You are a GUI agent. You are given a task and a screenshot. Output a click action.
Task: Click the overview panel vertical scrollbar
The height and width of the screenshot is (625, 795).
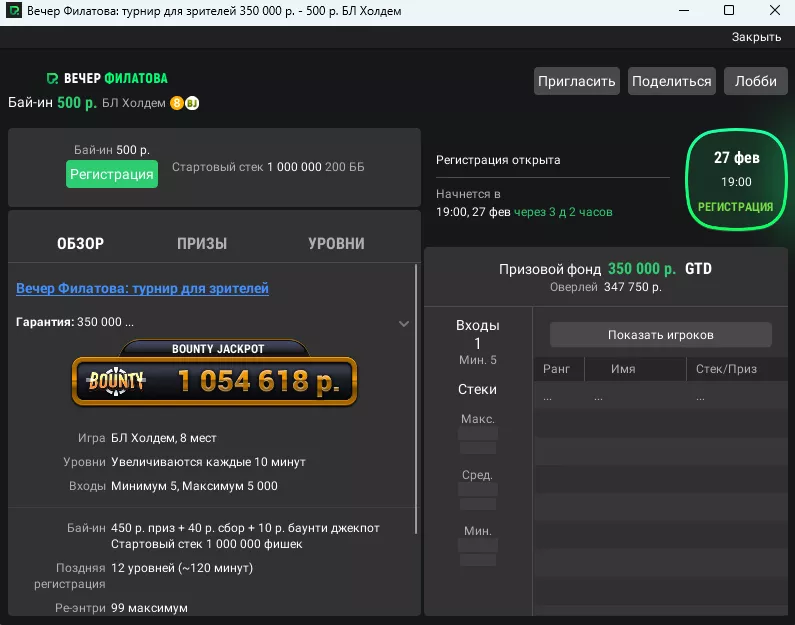click(x=418, y=400)
